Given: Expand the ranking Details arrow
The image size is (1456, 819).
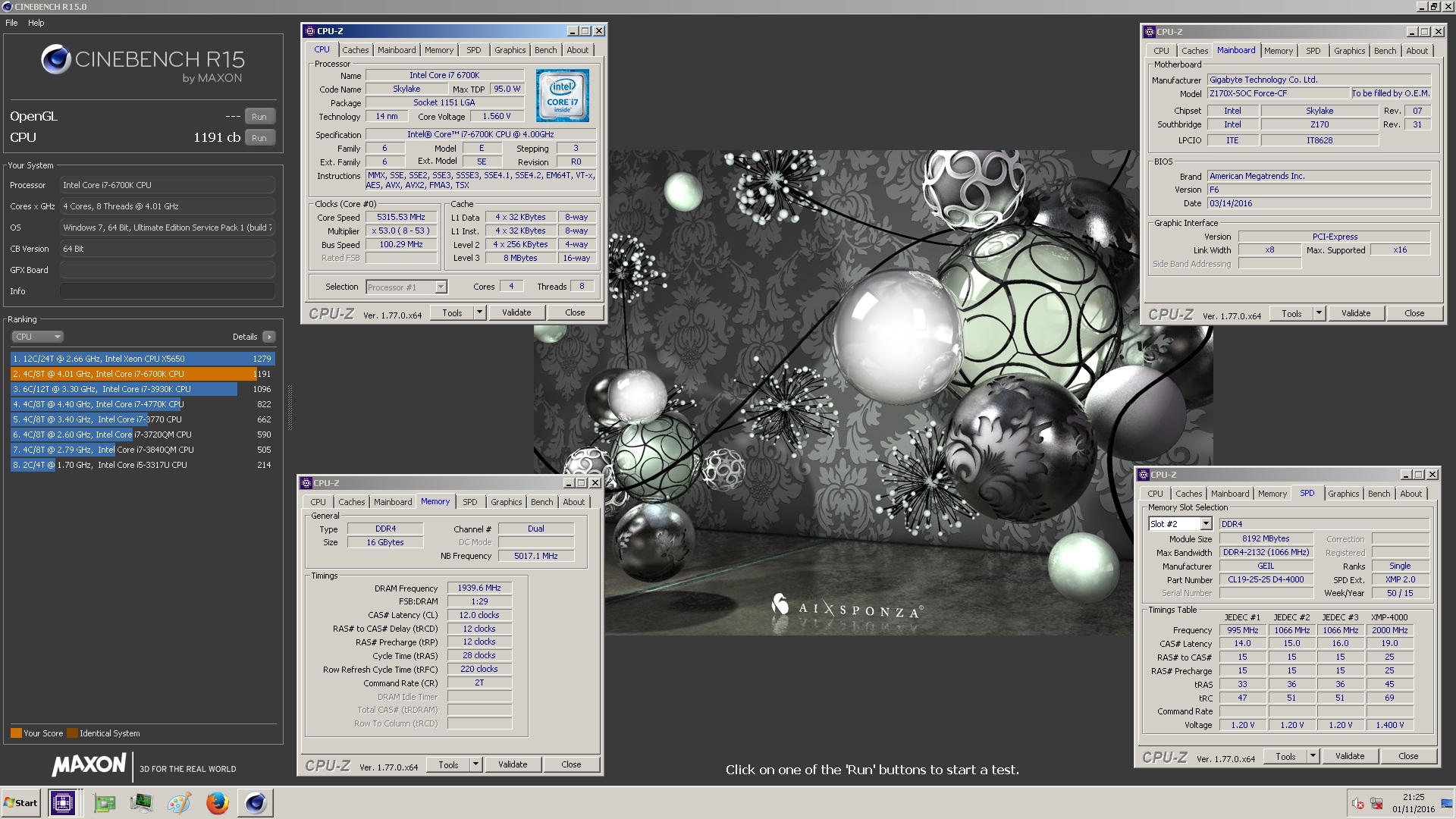Looking at the screenshot, I should click(269, 337).
